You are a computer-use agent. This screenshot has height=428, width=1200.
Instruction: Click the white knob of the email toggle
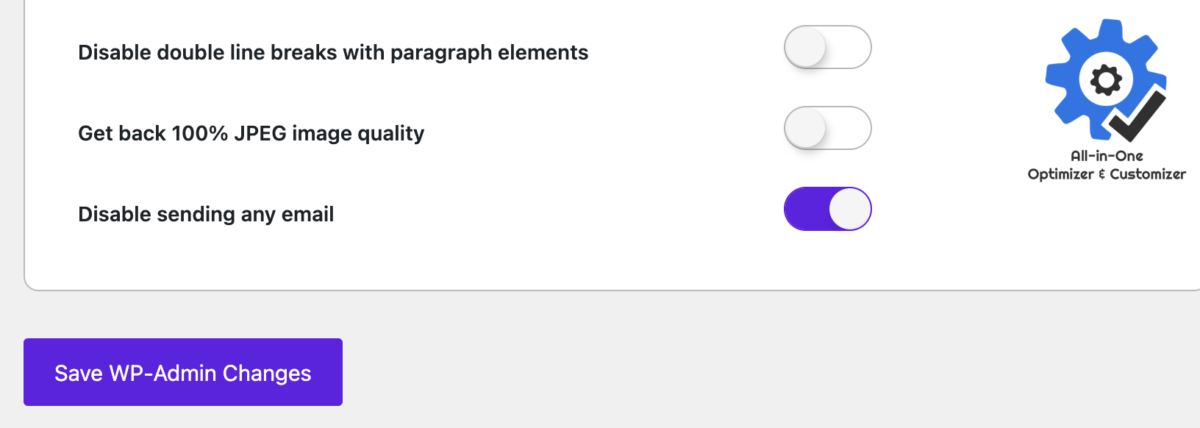850,208
